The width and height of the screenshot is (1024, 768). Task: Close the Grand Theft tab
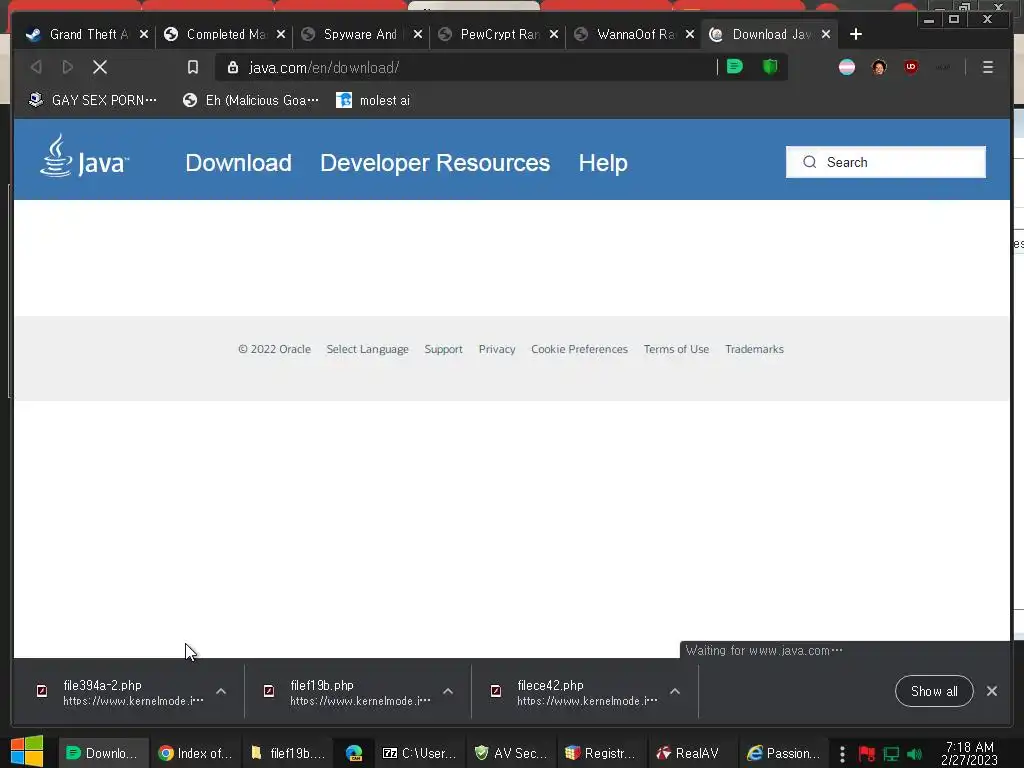coord(144,34)
